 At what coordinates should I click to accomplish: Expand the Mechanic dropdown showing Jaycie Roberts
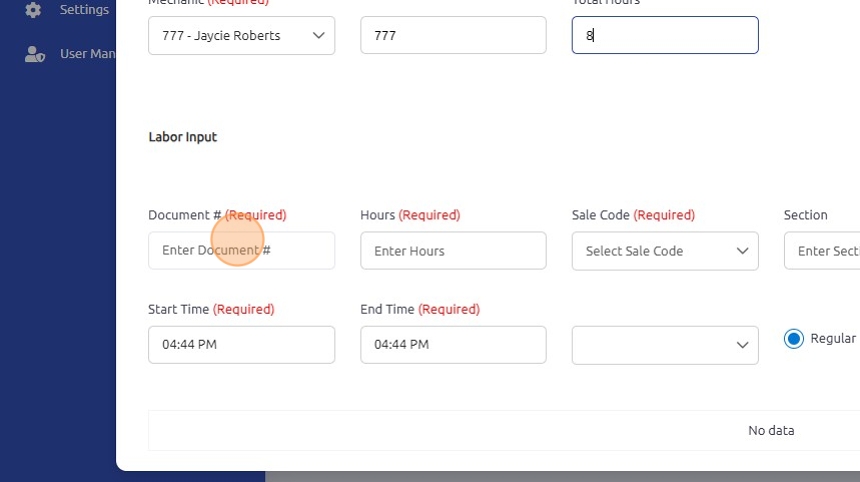(x=241, y=35)
